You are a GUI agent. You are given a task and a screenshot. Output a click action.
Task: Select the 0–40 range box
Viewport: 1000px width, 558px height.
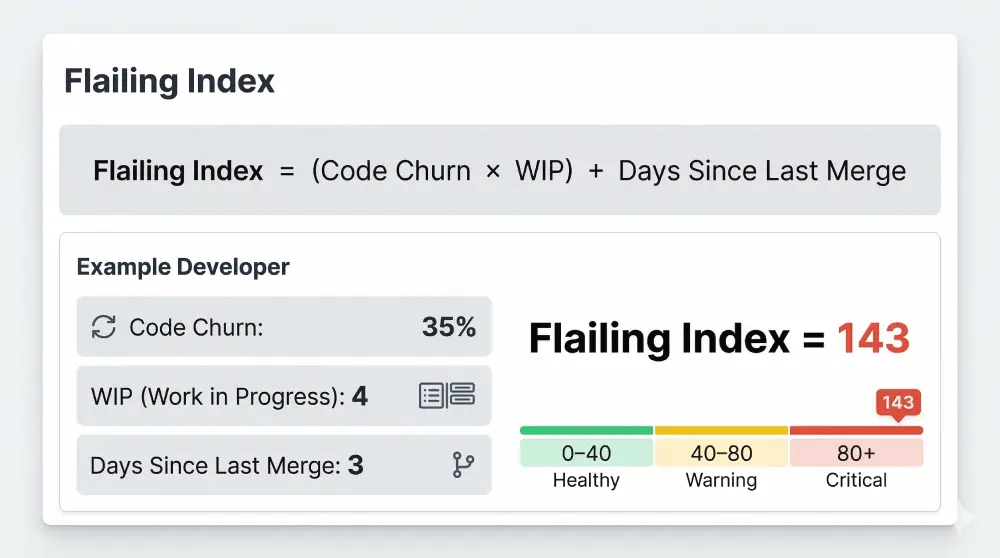pos(586,453)
